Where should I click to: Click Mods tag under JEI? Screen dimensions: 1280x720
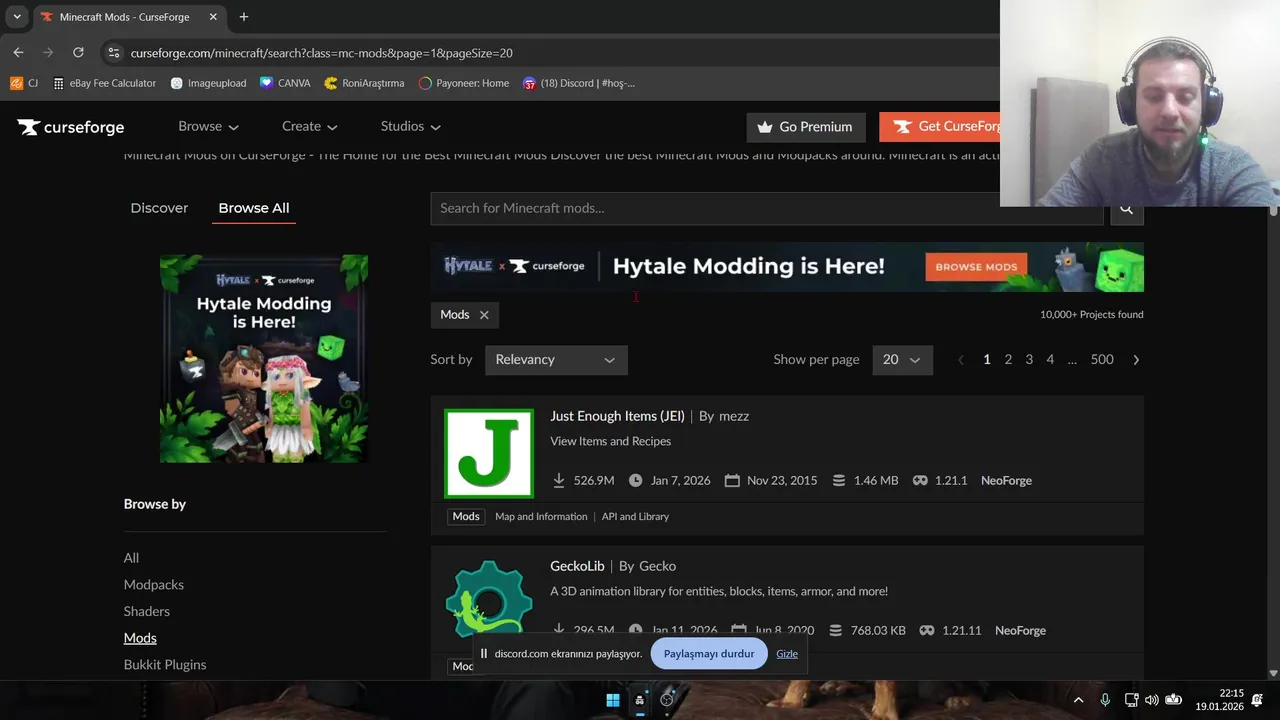pyautogui.click(x=466, y=517)
